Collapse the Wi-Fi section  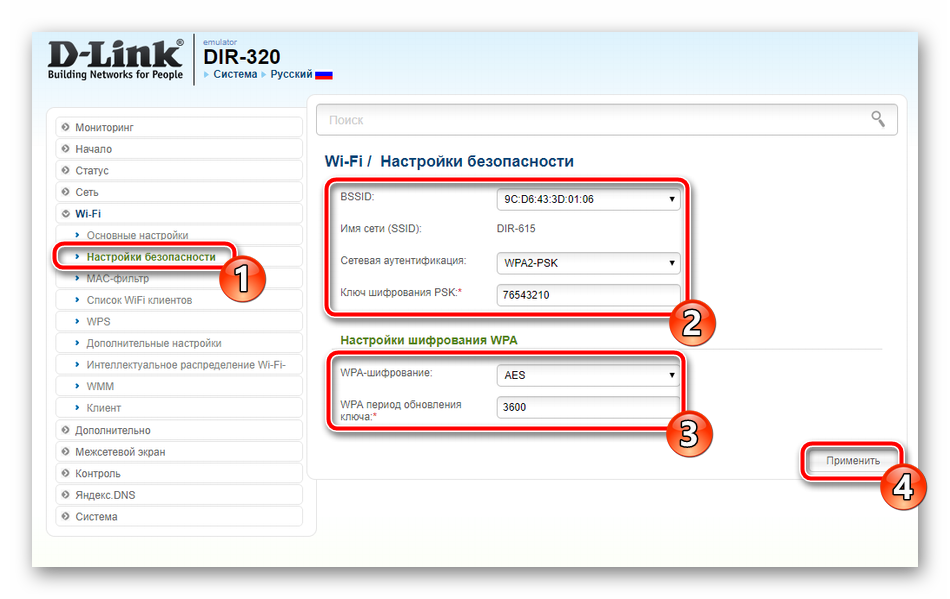(179, 214)
